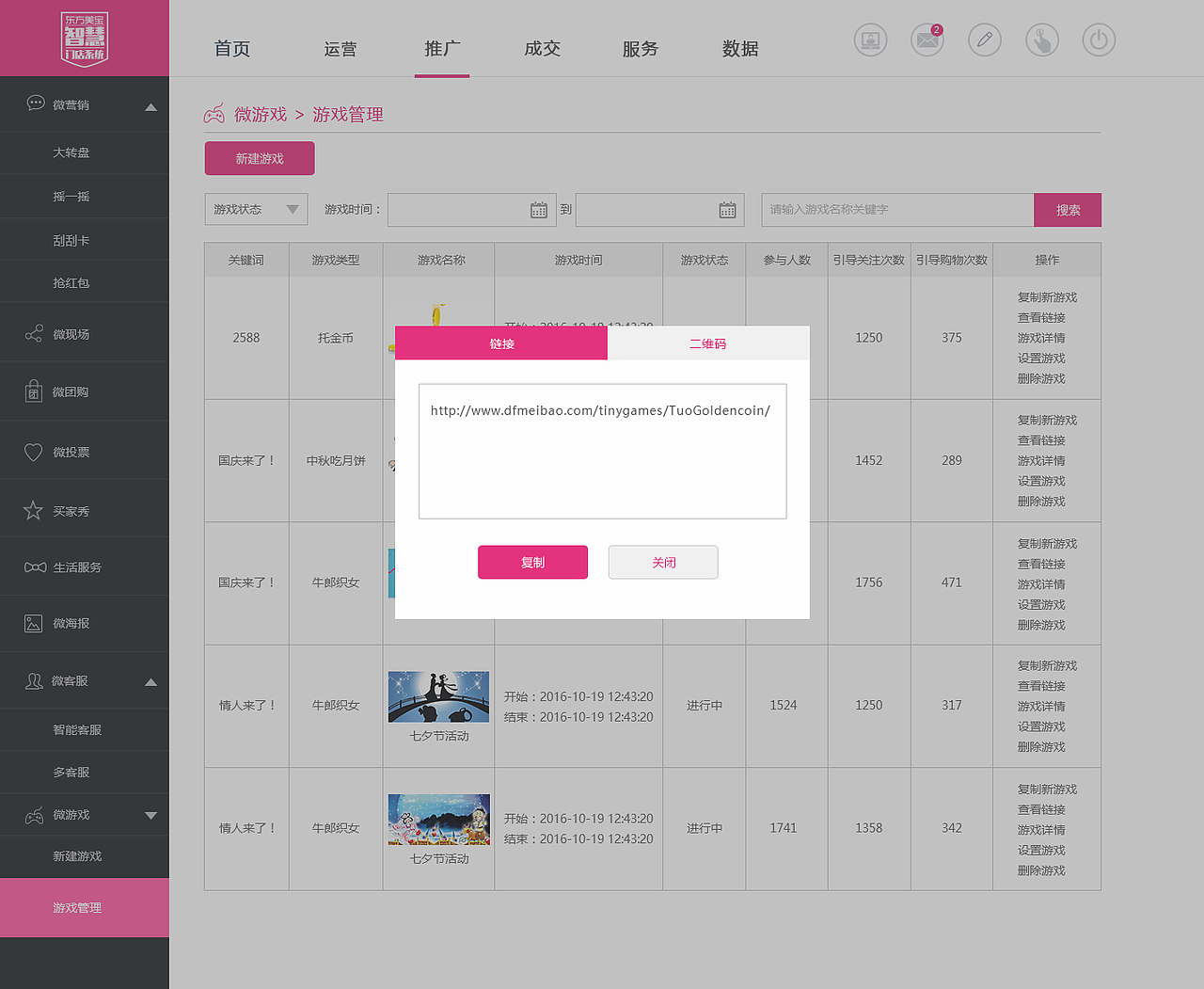This screenshot has height=989, width=1204.
Task: Go to the 成交 top menu
Action: (x=543, y=48)
